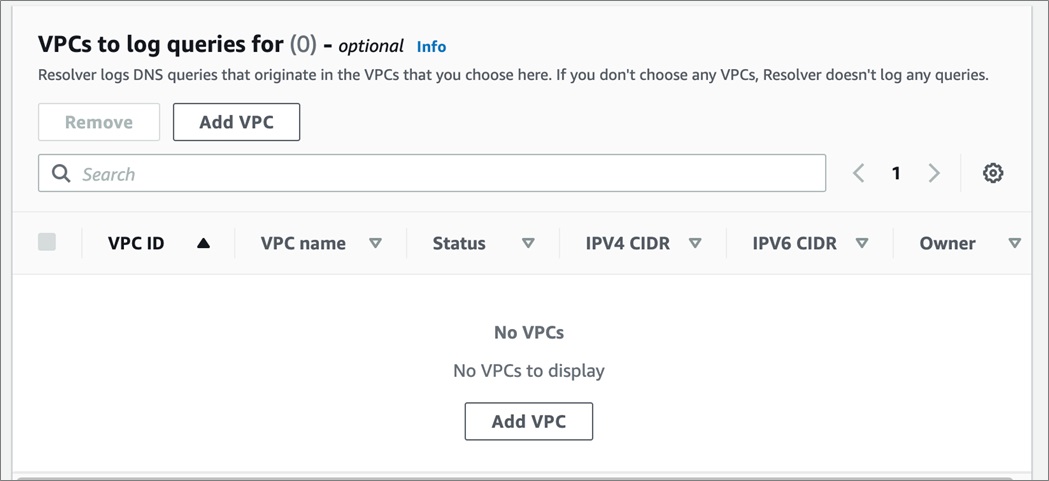The image size is (1049, 481).
Task: Click the greyed-out Remove button
Action: click(99, 122)
